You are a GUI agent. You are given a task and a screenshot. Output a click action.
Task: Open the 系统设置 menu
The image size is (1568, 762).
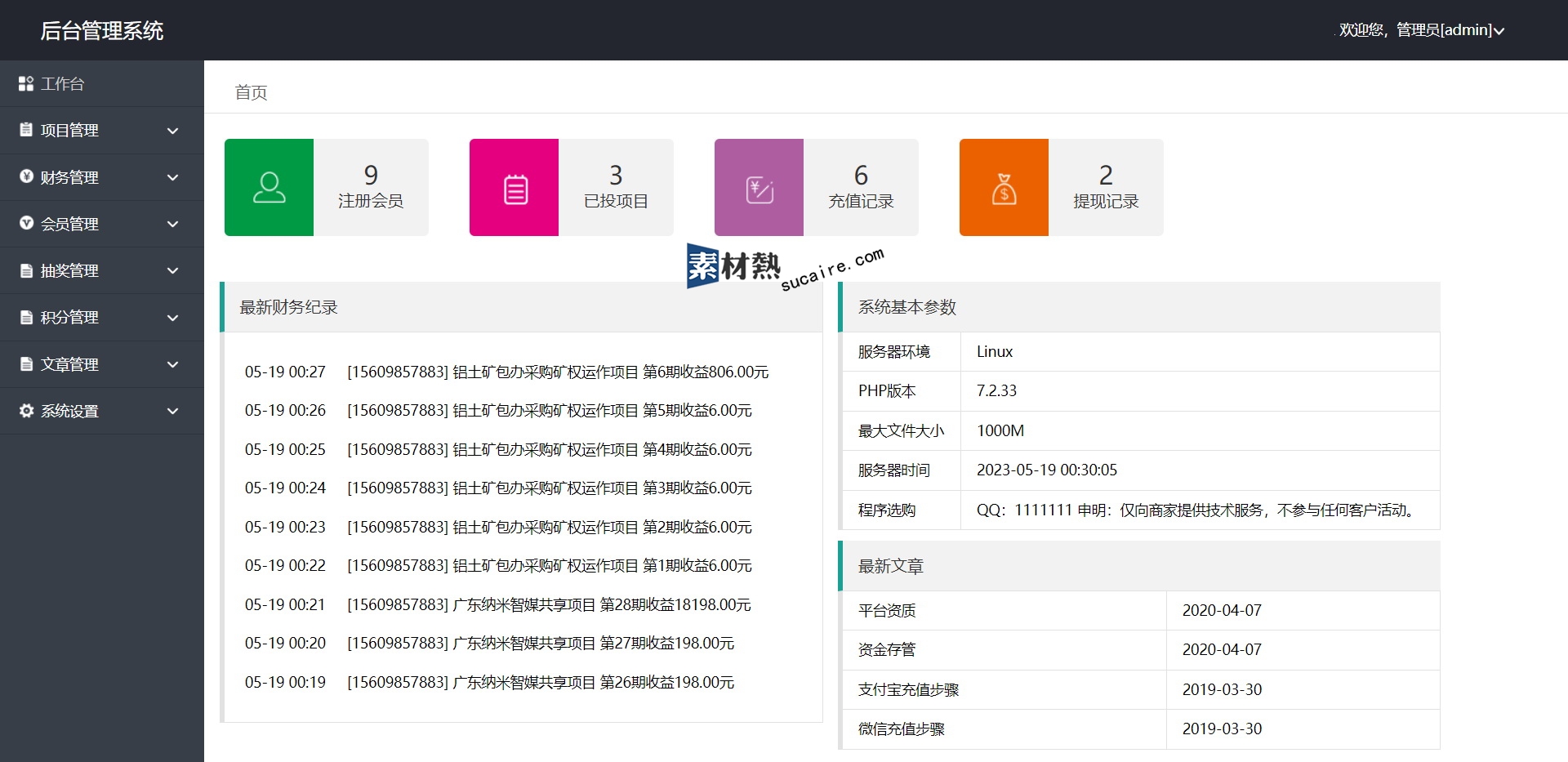[x=102, y=411]
